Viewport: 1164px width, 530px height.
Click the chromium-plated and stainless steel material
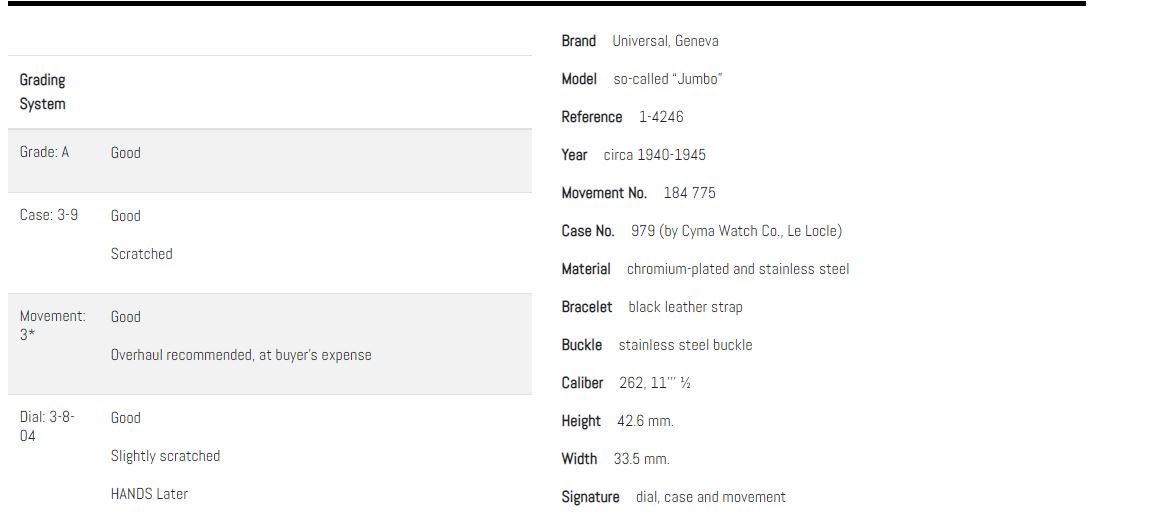pos(737,269)
